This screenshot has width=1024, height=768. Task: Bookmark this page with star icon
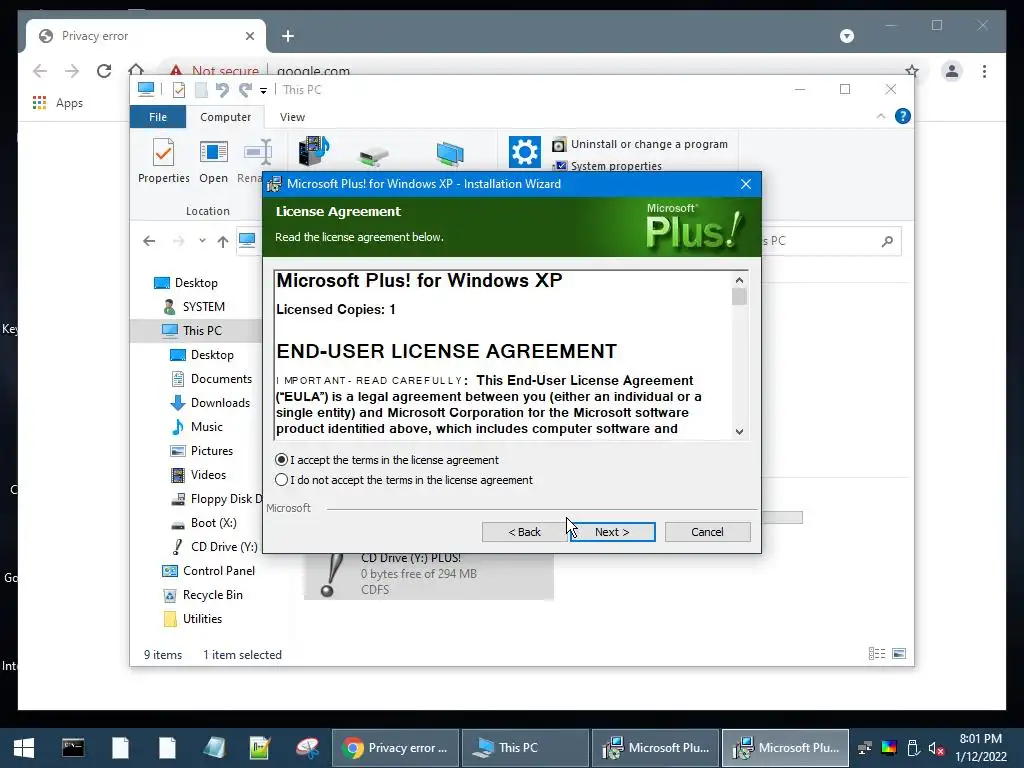click(x=912, y=71)
